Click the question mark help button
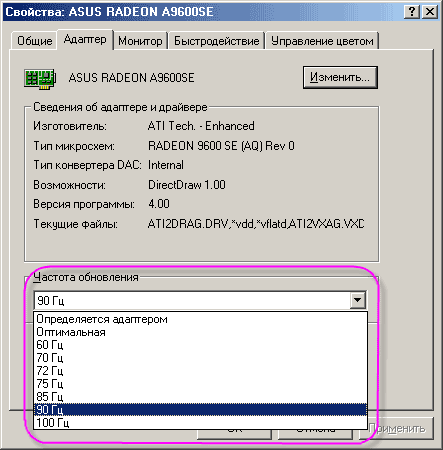443x450 pixels. point(412,12)
